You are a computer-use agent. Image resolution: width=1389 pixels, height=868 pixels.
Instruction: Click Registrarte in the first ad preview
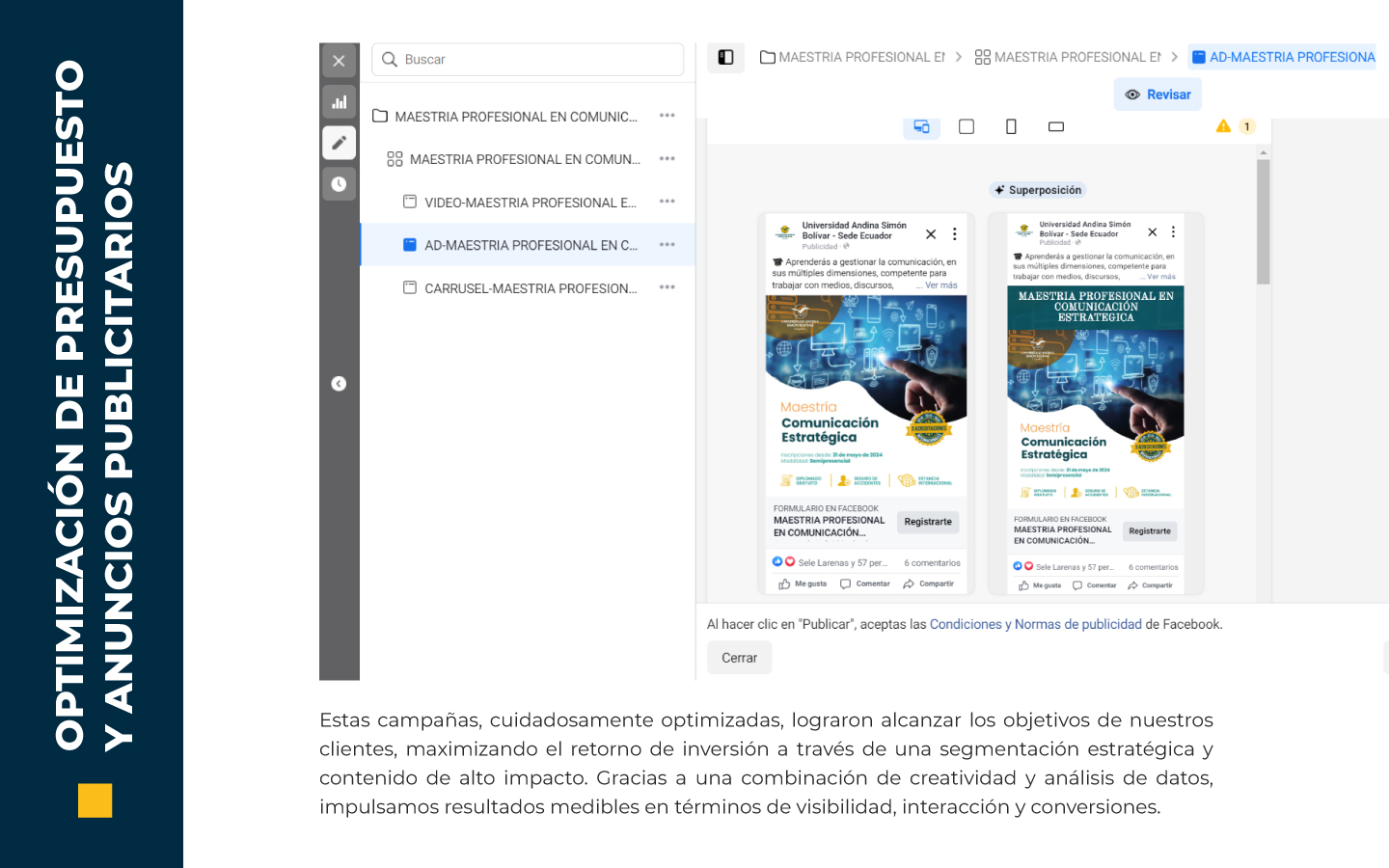point(928,522)
